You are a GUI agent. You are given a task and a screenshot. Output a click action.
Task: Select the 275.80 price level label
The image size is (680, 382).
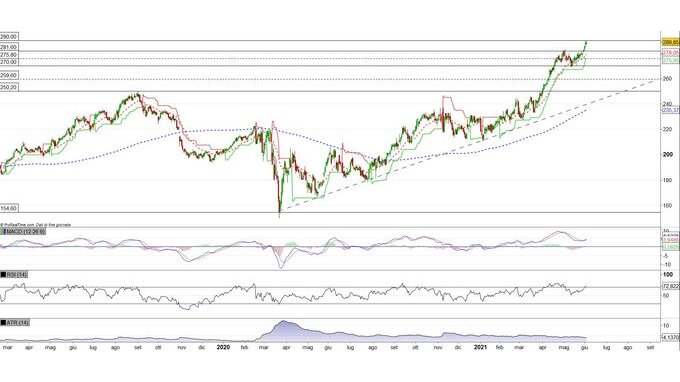[9, 55]
